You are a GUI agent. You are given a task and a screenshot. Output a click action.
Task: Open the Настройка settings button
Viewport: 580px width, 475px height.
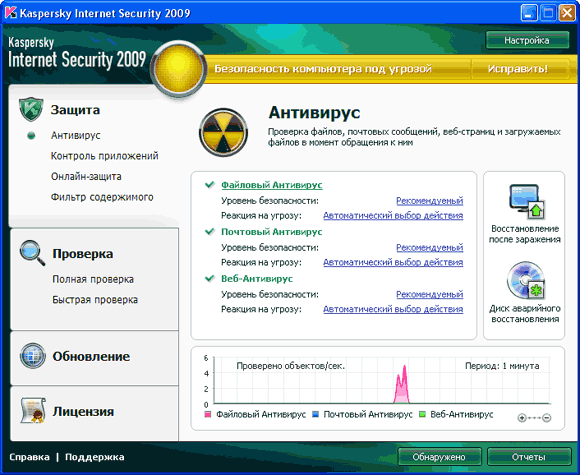[x=527, y=40]
